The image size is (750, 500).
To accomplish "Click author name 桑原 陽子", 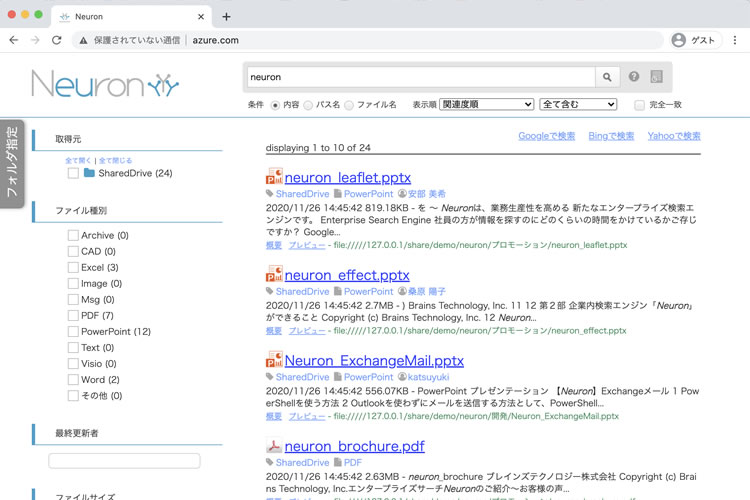I will pos(427,291).
